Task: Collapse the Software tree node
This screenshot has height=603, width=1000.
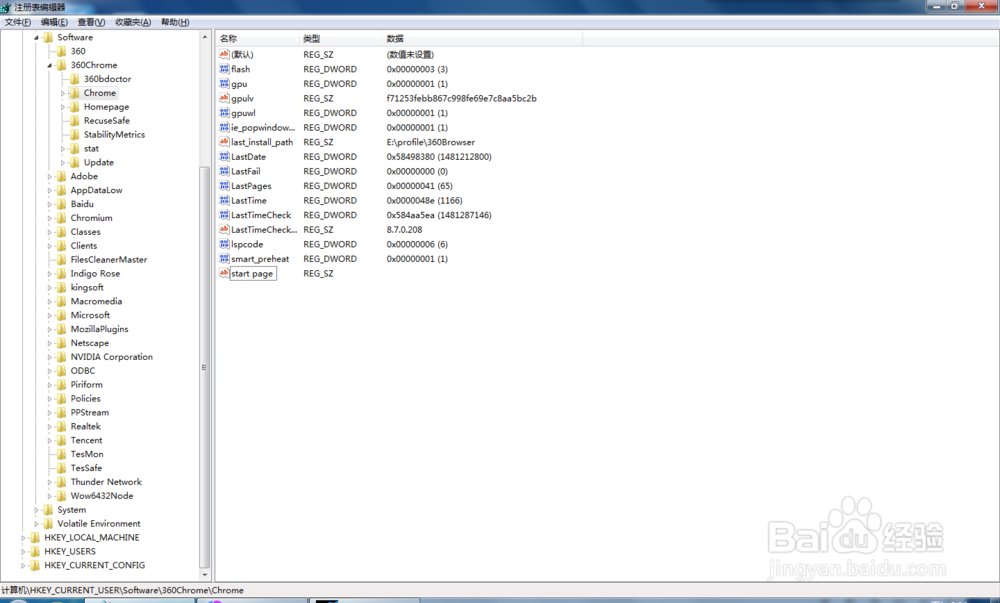Action: click(x=36, y=38)
